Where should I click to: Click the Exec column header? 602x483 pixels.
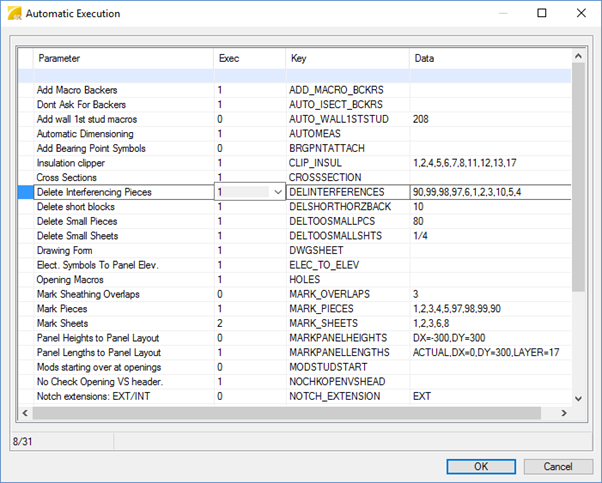248,59
